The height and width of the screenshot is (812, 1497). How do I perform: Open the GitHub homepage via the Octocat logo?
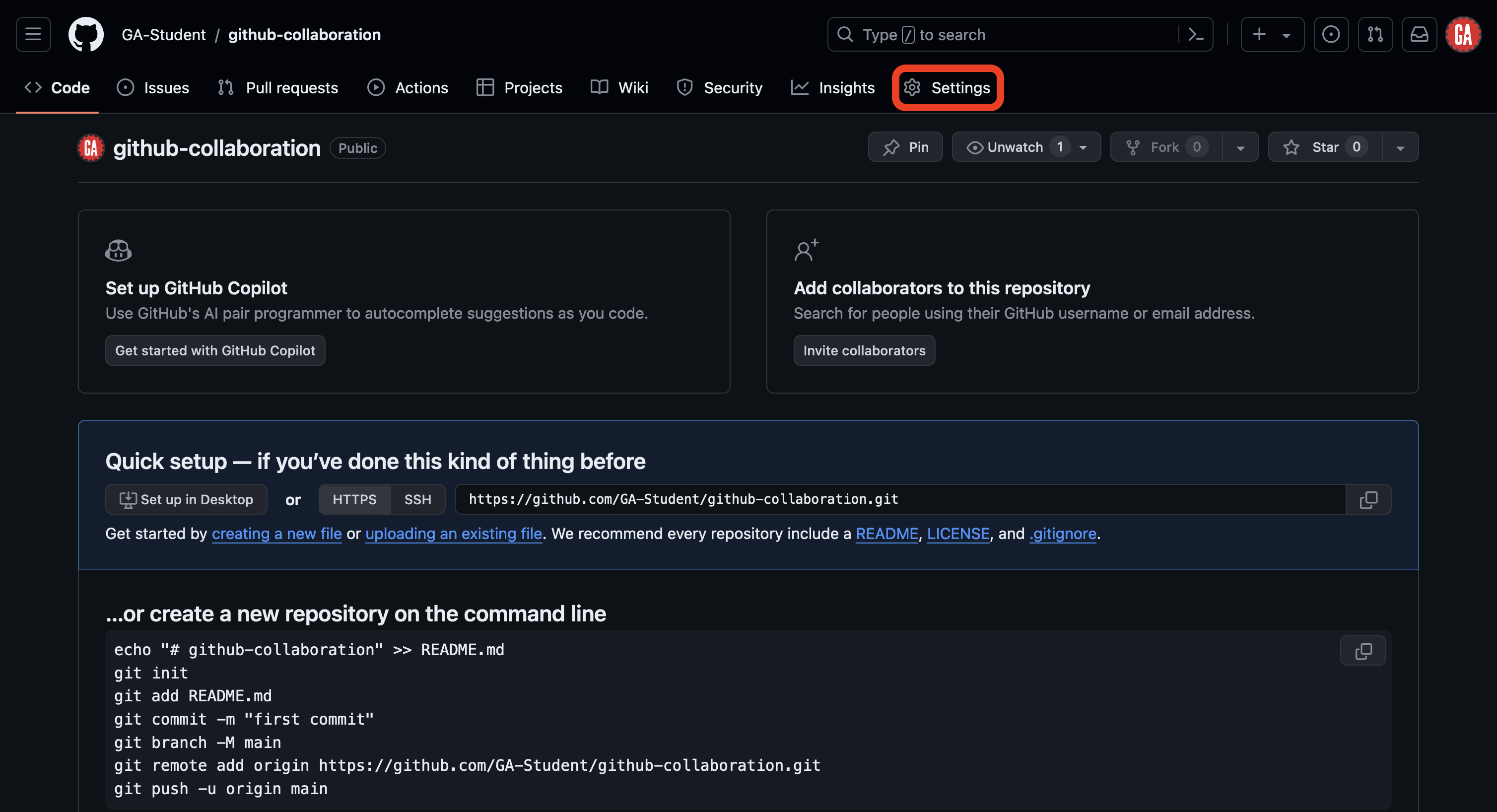pos(86,34)
